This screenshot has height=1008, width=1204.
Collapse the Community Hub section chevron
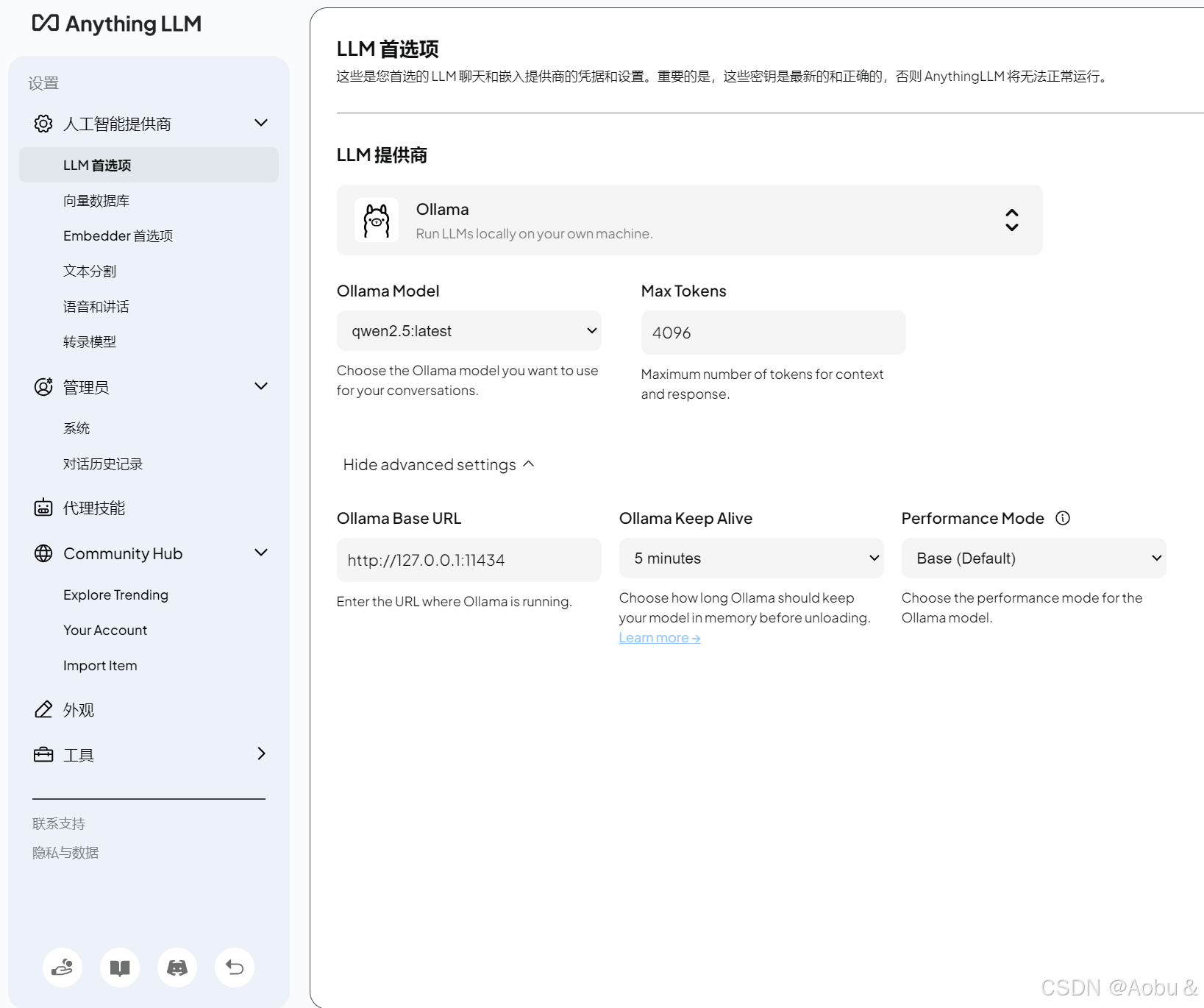click(x=261, y=553)
